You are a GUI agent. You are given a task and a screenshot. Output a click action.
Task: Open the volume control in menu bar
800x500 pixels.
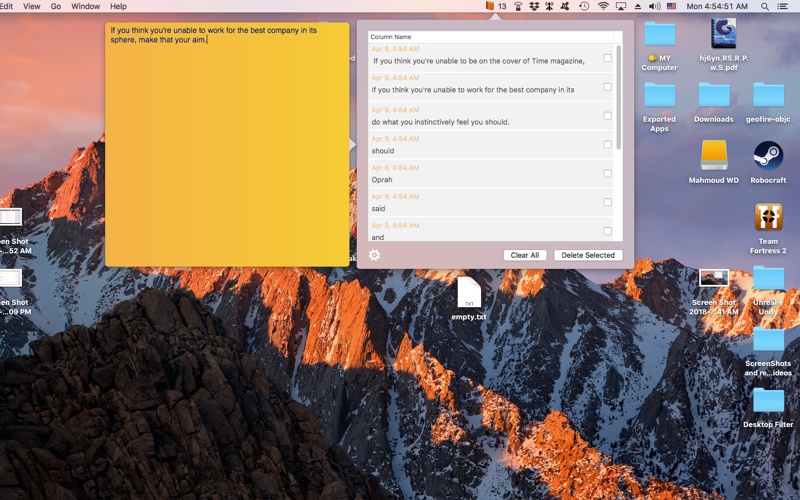[654, 6]
